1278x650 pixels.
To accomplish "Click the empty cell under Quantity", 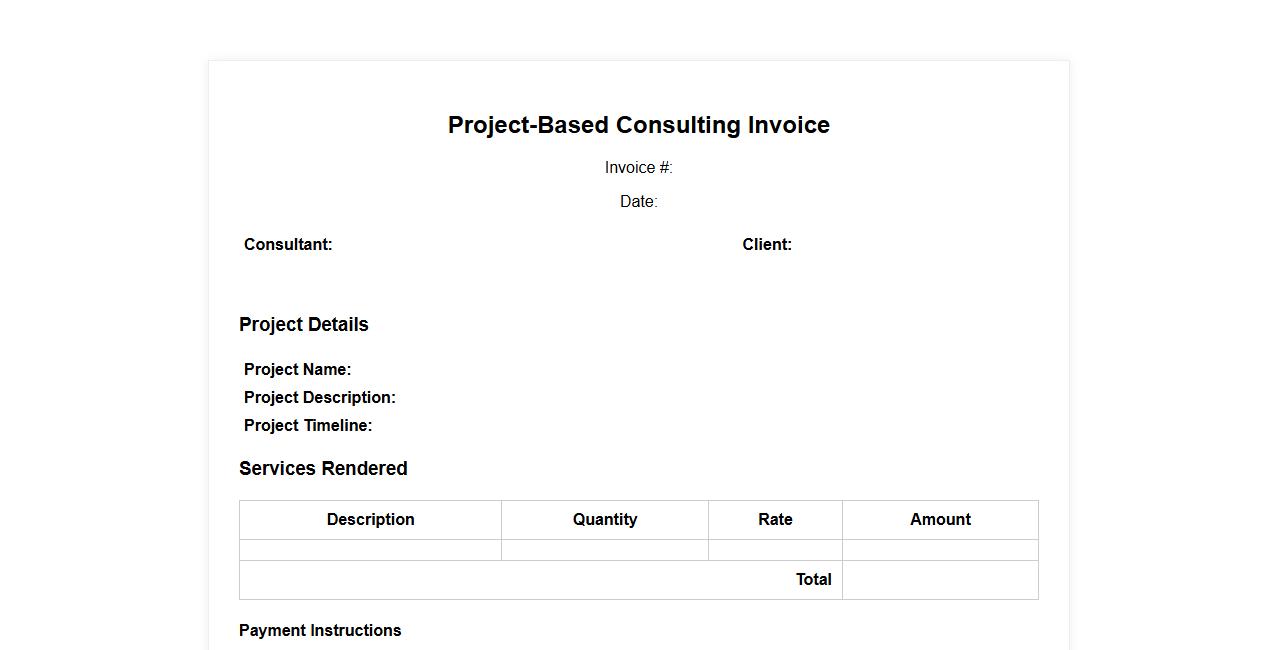I will [605, 550].
